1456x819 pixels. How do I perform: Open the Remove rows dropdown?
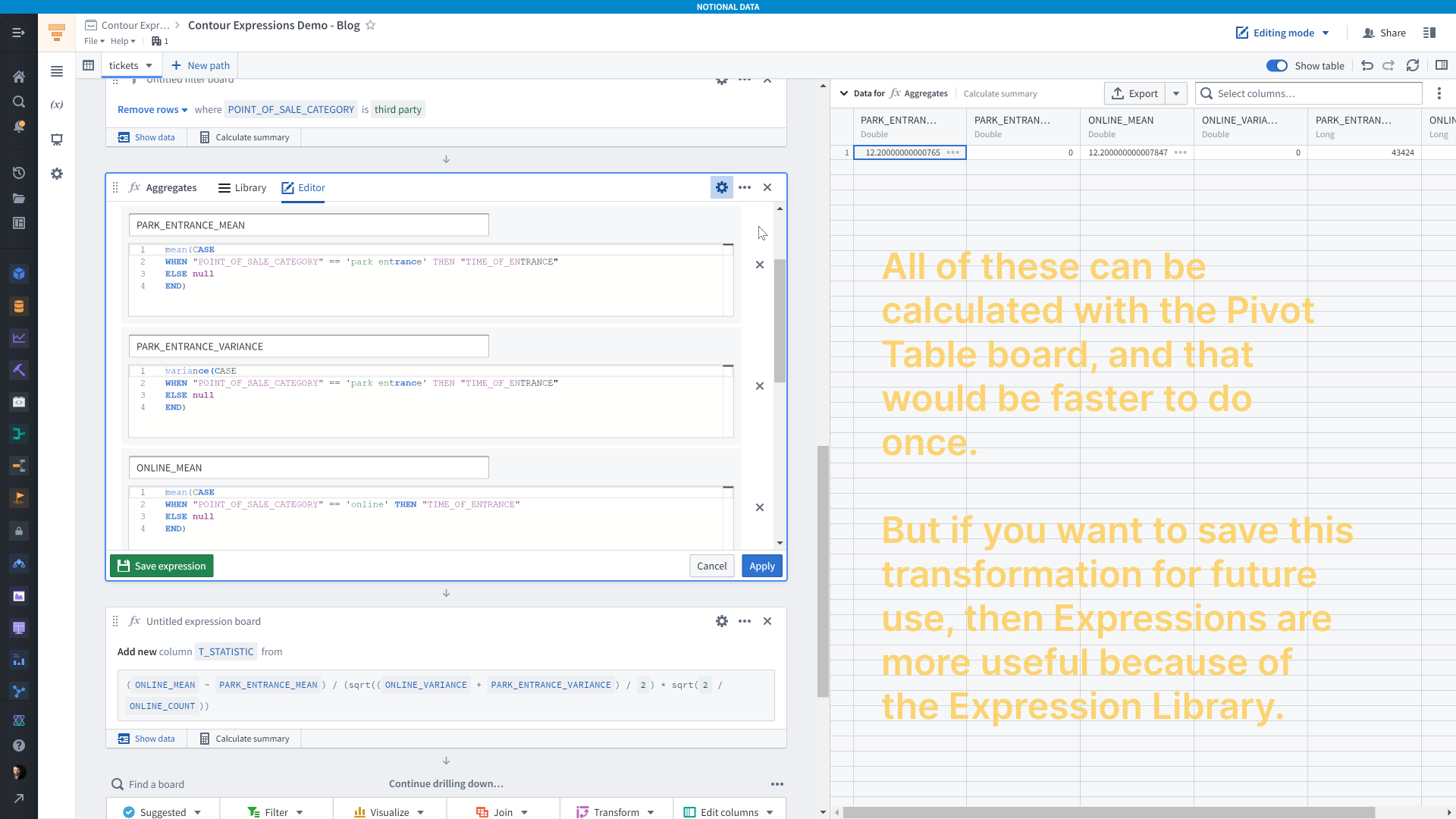[152, 109]
